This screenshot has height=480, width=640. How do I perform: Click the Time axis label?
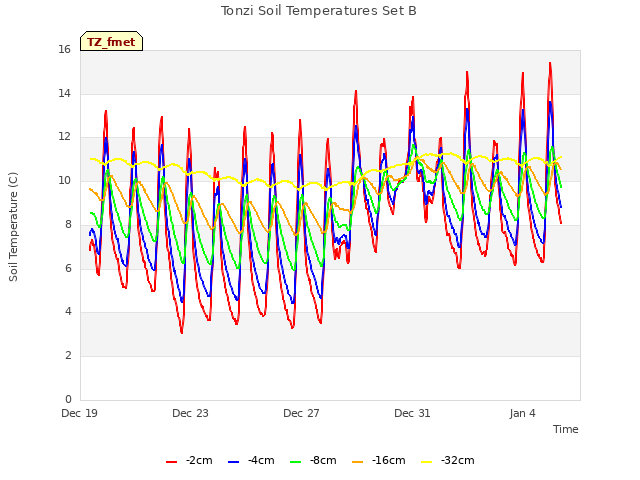click(x=566, y=429)
